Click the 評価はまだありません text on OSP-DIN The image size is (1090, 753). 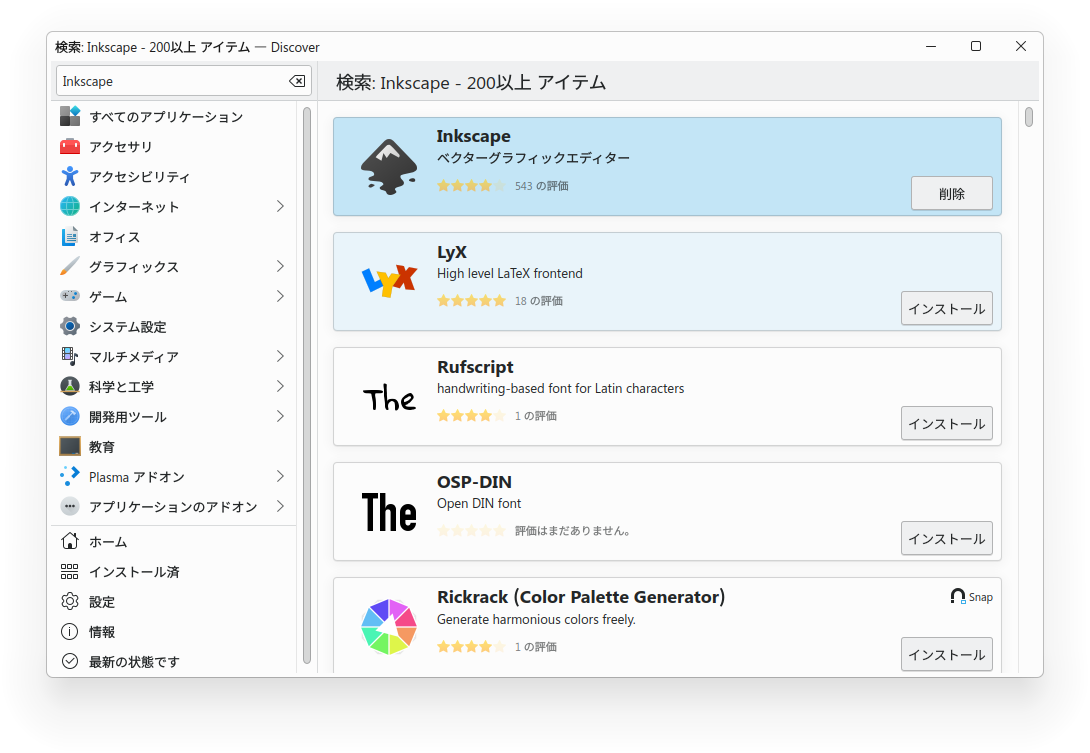tap(574, 531)
